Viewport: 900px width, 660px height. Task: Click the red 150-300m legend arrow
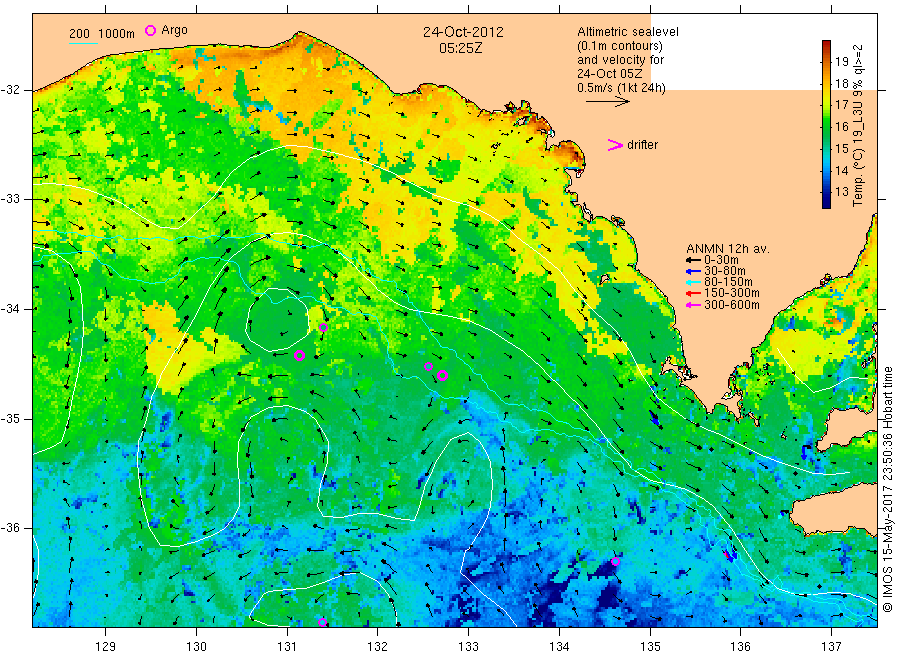[693, 294]
